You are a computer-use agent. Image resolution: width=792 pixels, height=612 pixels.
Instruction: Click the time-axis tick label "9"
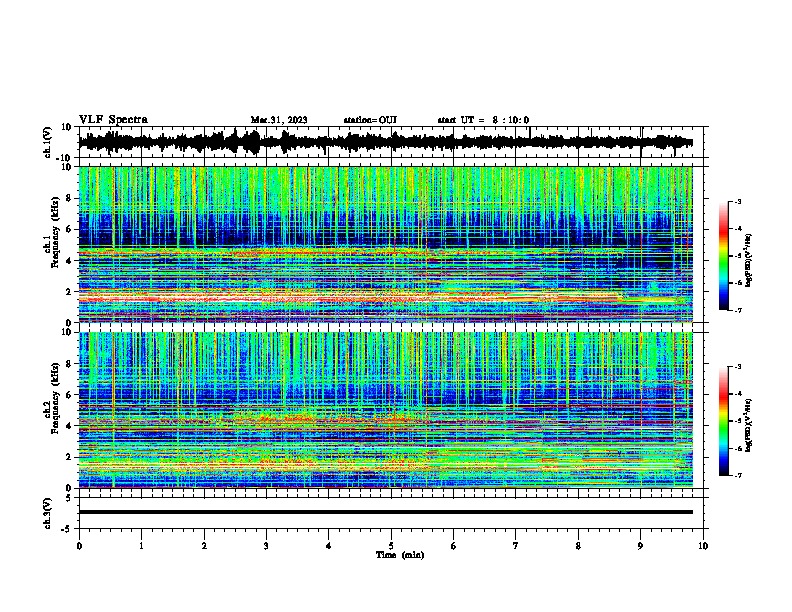pos(640,546)
